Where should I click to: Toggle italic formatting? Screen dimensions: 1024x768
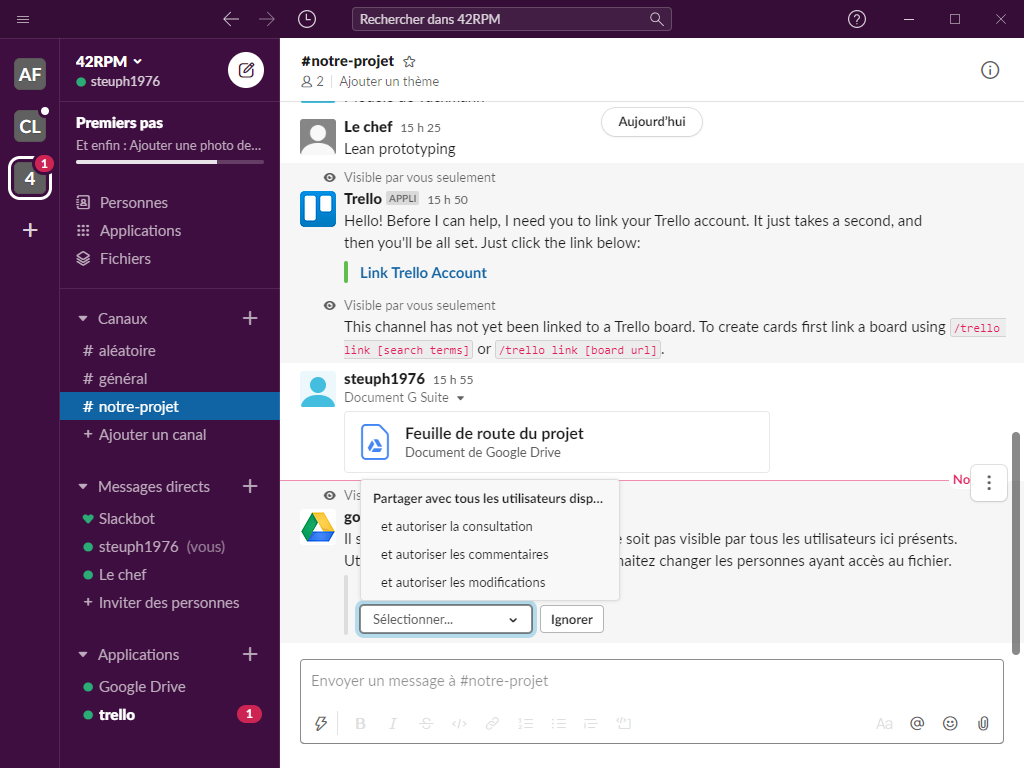392,723
